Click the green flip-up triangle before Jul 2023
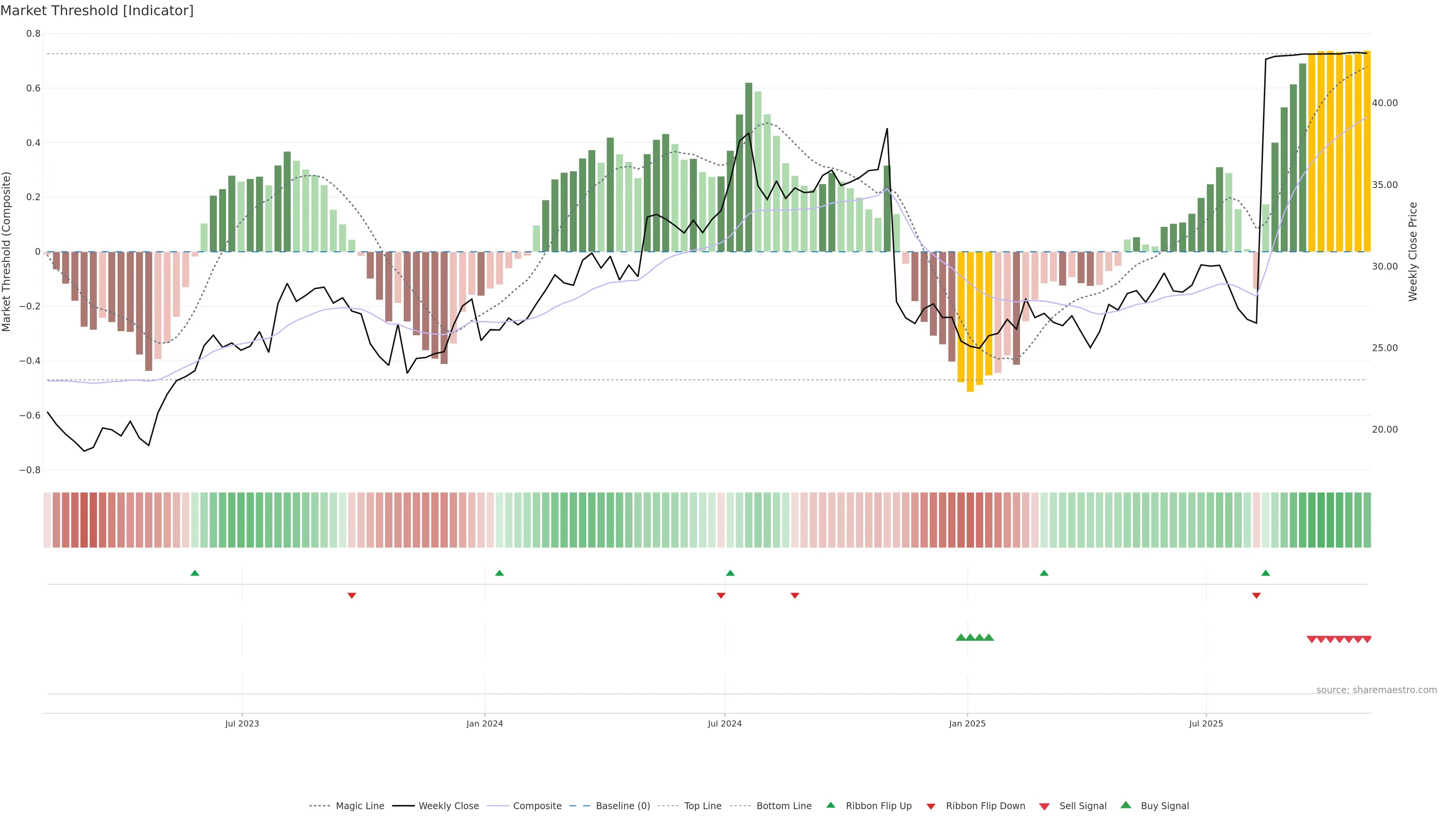This screenshot has height=819, width=1456. (x=195, y=573)
